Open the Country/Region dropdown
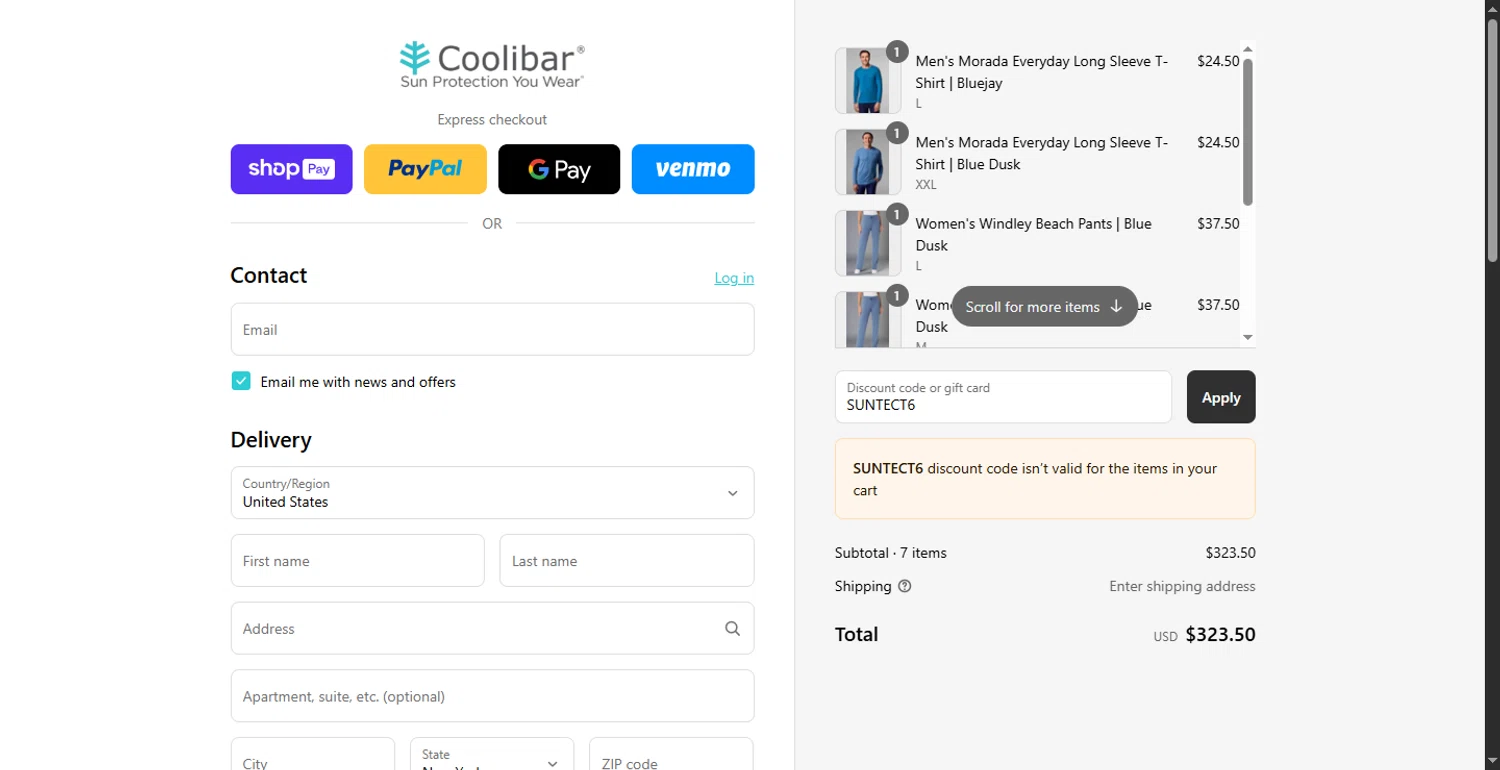1500x770 pixels. [492, 492]
